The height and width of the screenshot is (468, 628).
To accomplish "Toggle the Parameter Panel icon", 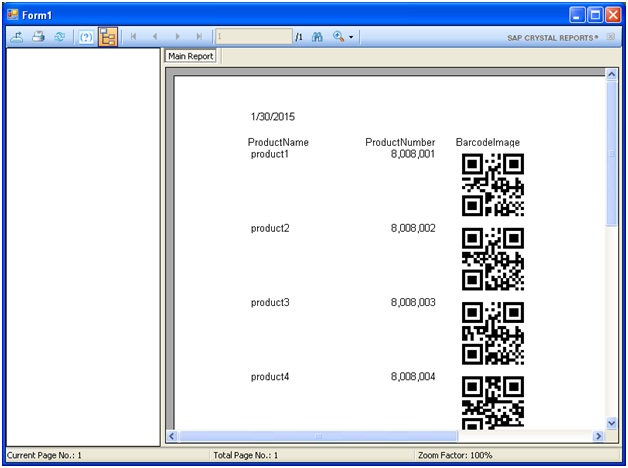I will point(86,37).
